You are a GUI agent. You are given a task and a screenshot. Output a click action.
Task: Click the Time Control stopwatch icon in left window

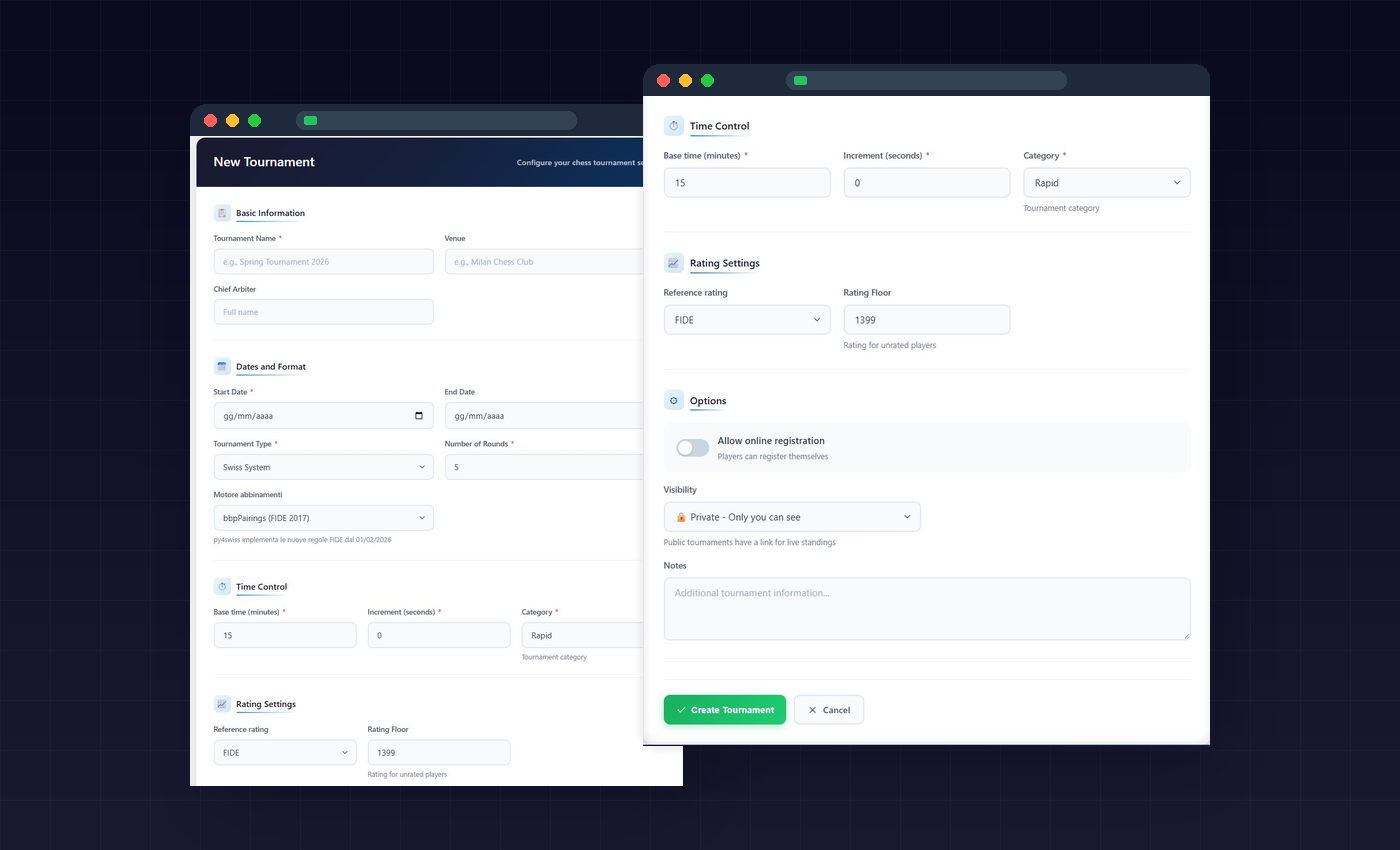(x=222, y=587)
